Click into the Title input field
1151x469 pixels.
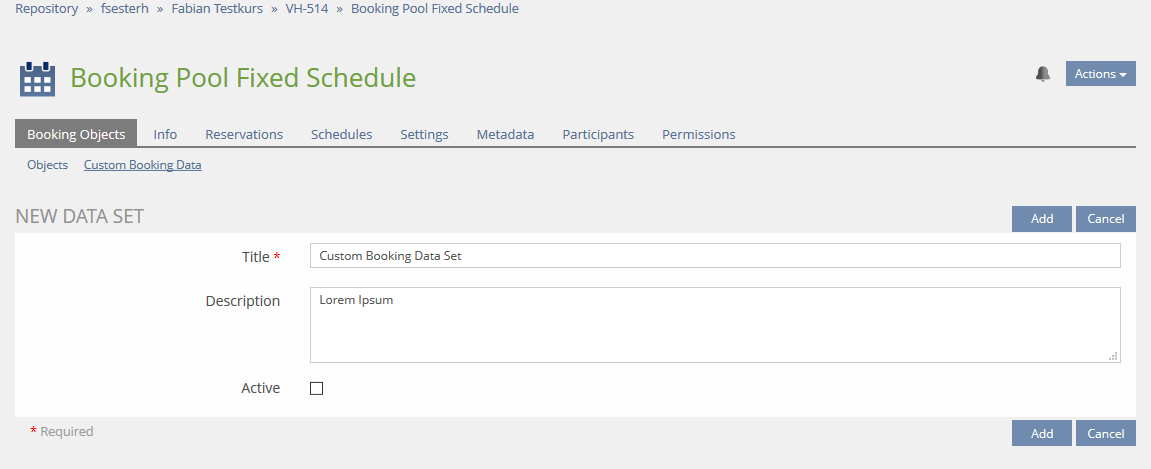coord(715,256)
